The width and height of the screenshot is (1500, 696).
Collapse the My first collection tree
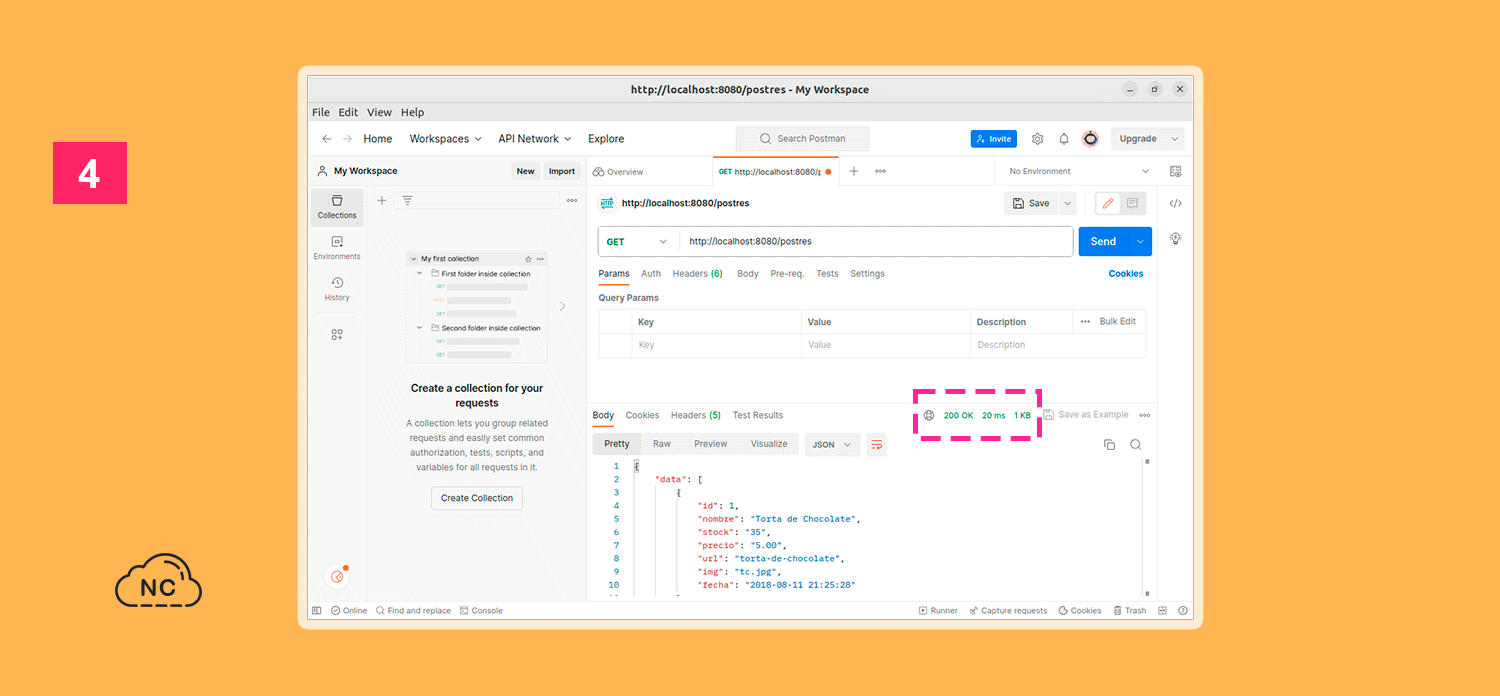414,259
